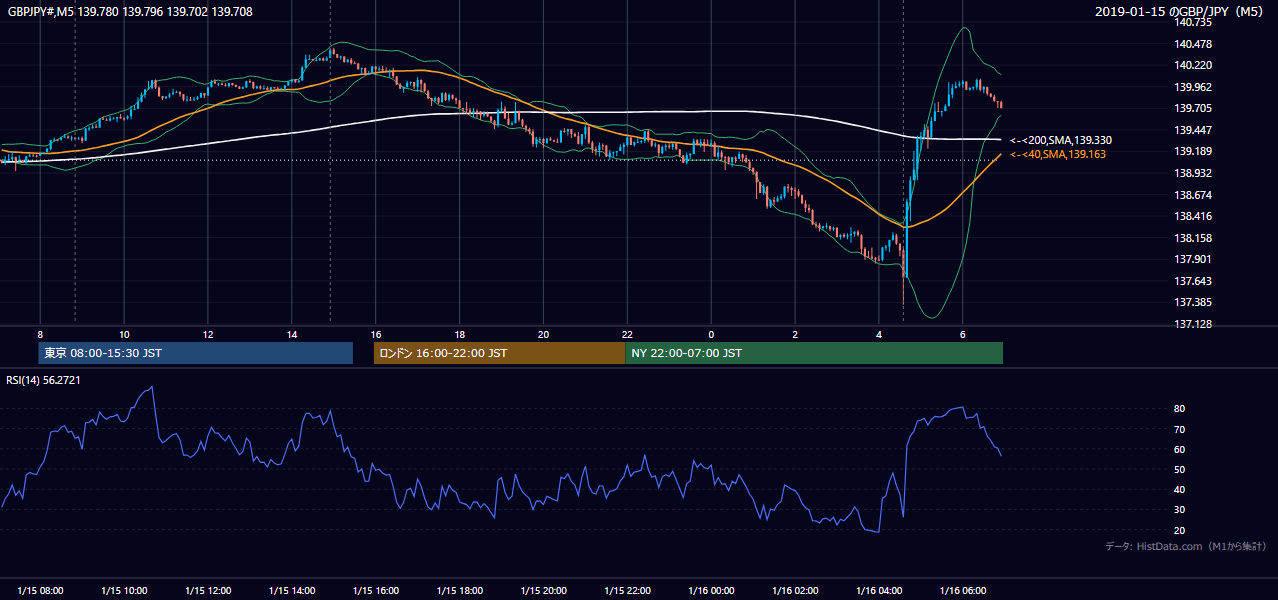Viewport: 1278px width, 600px height.
Task: Click price axis value 138.158
Action: (x=1194, y=238)
